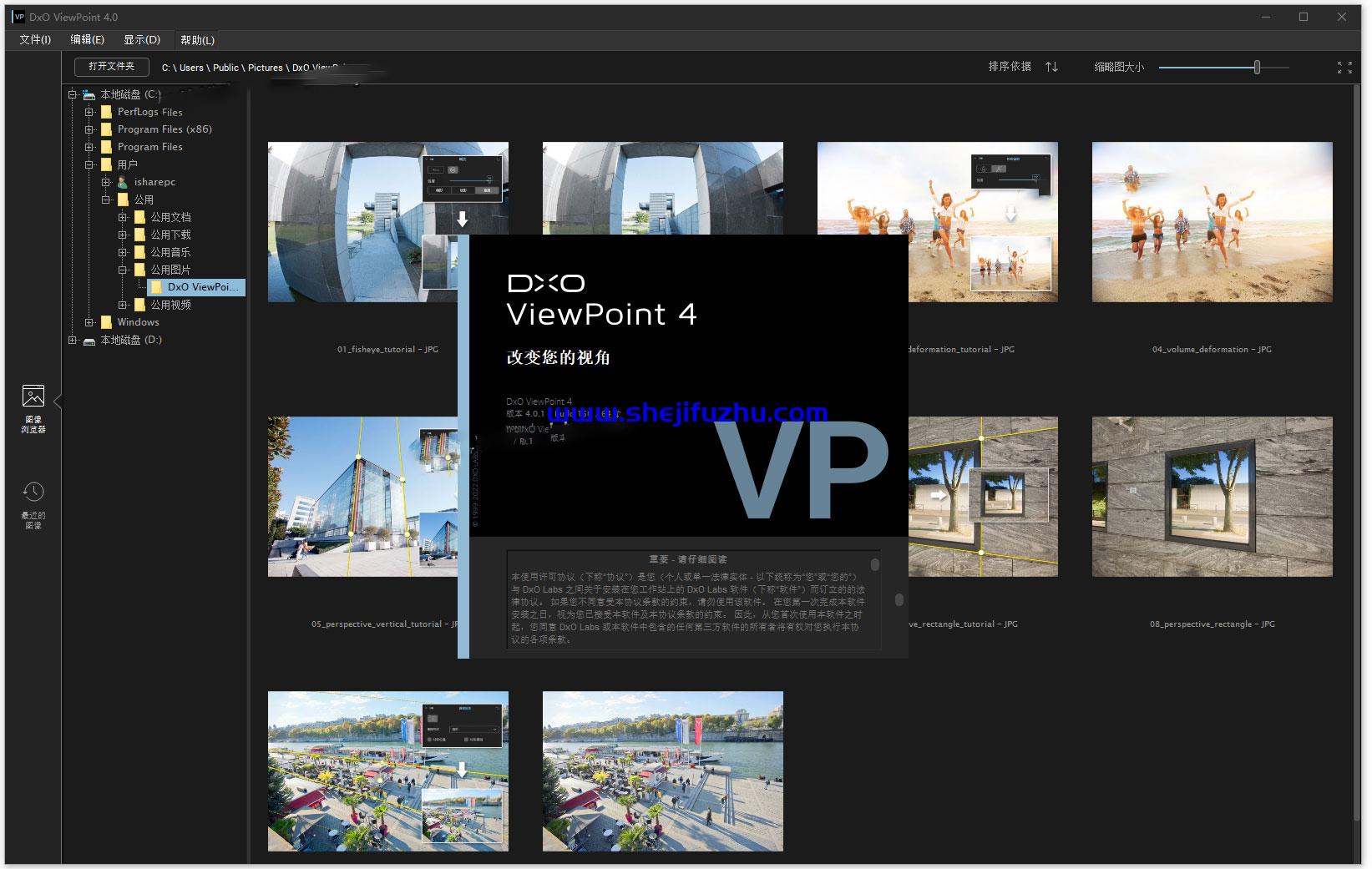Click the 打开文件夹 button
This screenshot has height=869, width=1372.
(112, 66)
